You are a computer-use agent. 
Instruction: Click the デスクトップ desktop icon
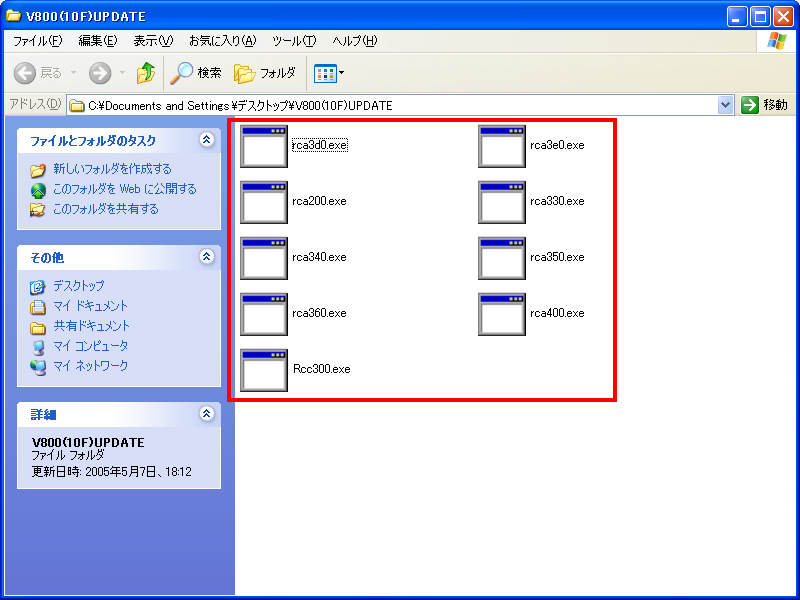37,287
